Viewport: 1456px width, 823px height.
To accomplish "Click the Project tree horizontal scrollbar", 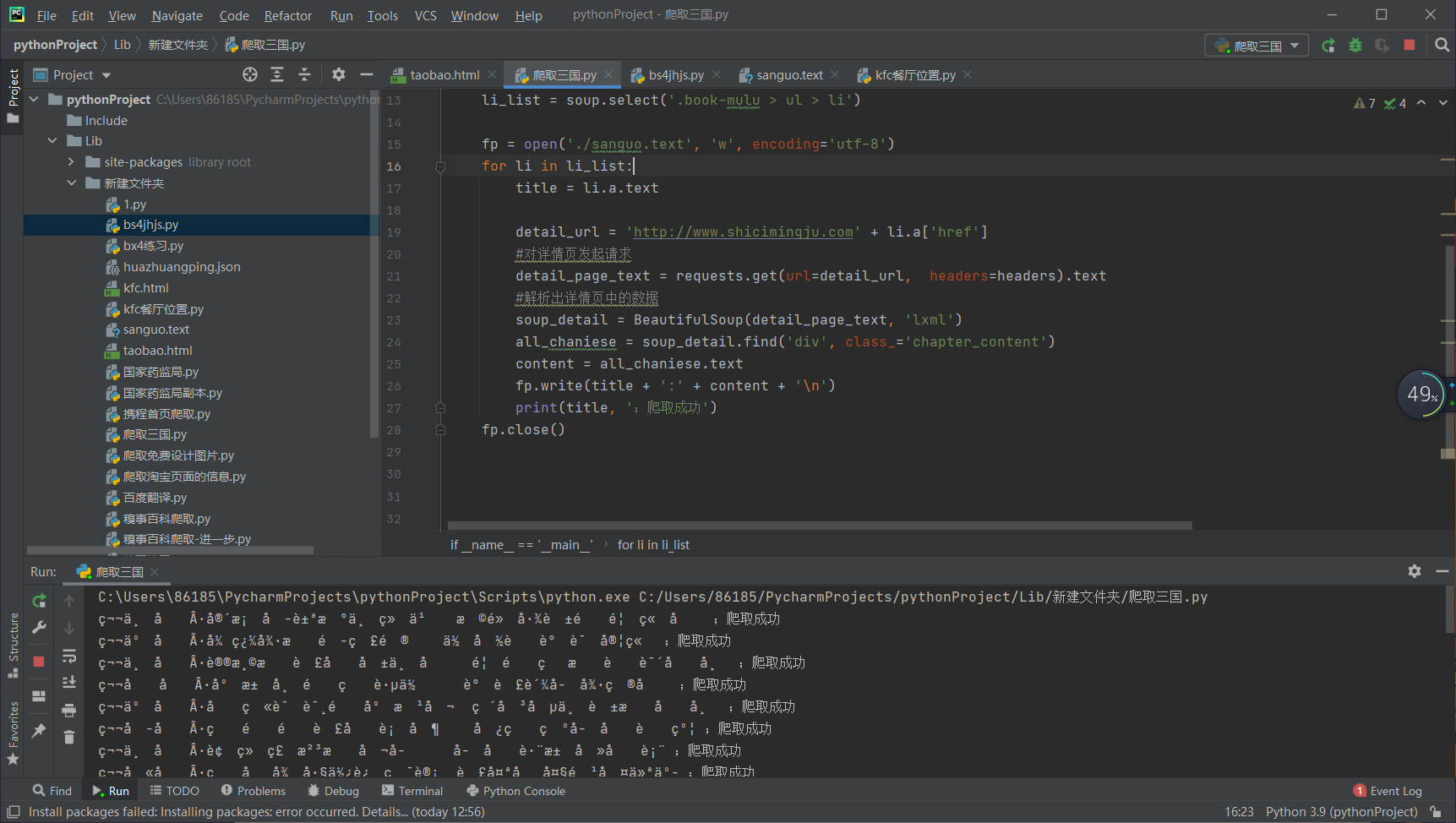I will 170,550.
